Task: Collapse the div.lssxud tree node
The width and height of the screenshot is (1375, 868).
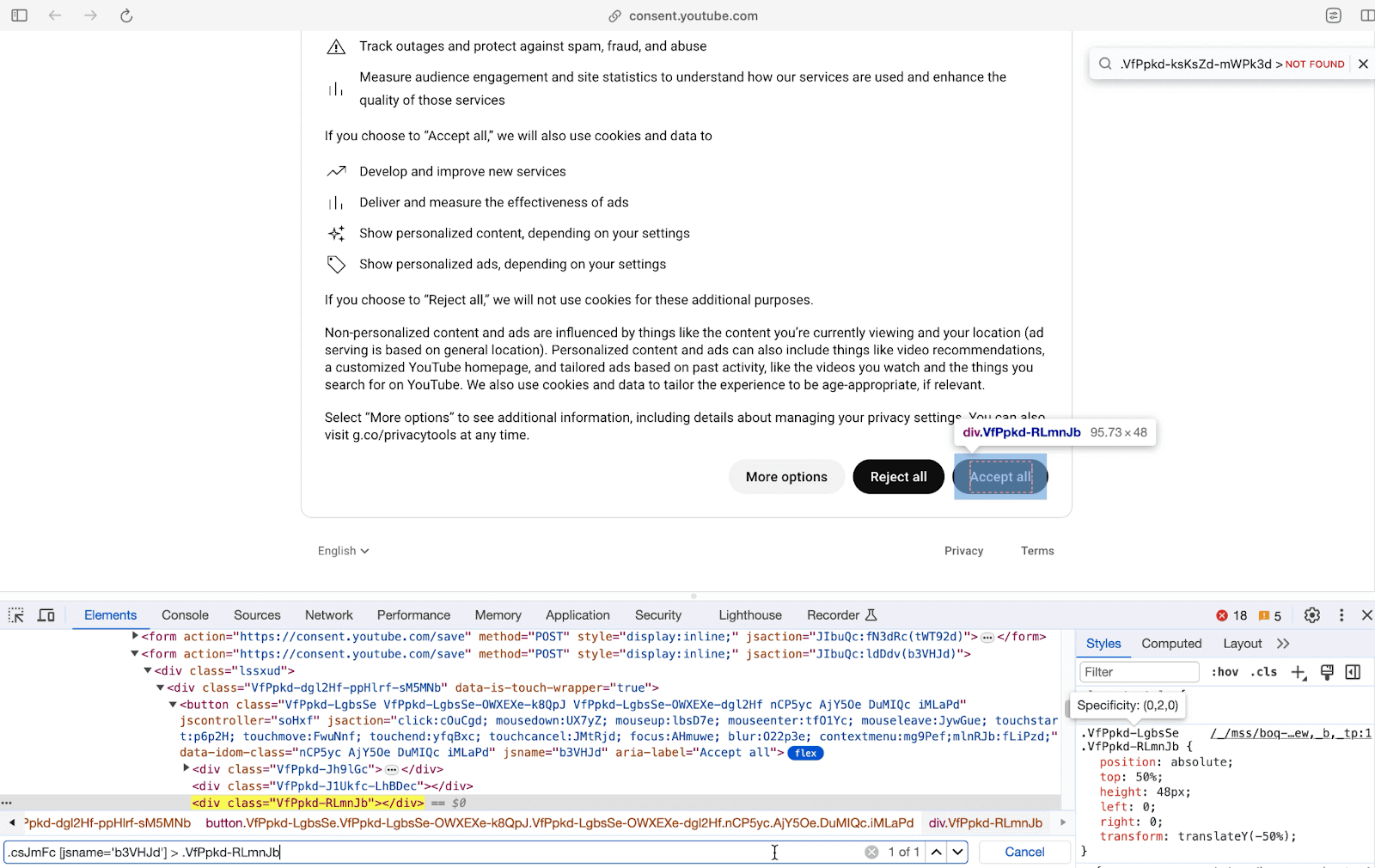Action: pos(149,670)
